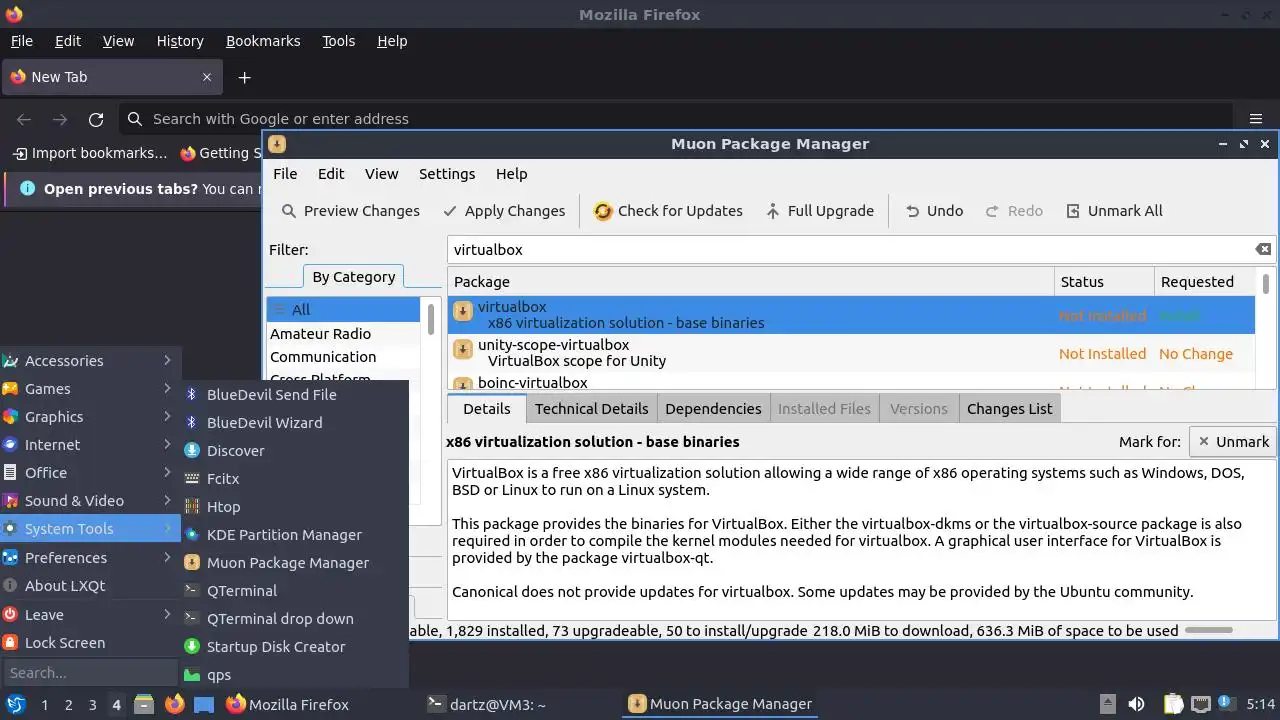Click Apply Changes in Muon toolbar
The image size is (1280, 720).
(x=504, y=211)
